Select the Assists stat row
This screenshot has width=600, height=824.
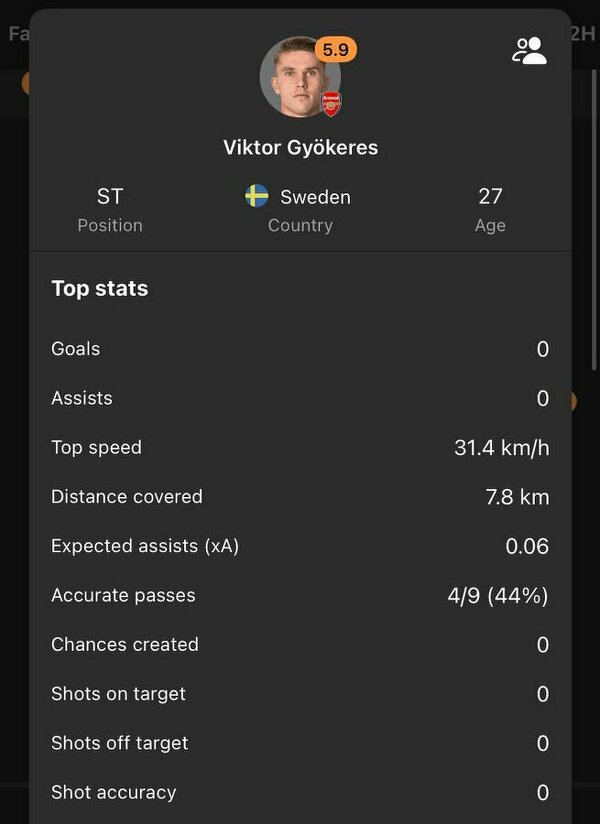coord(300,398)
